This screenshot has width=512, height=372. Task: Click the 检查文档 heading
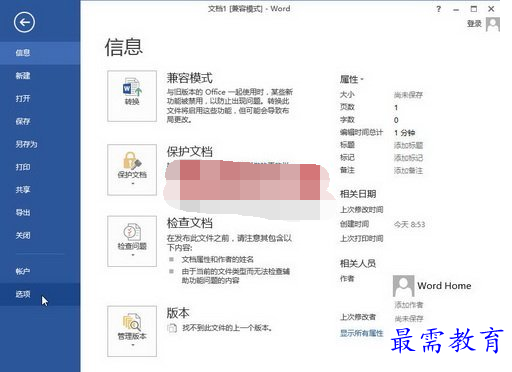(x=189, y=223)
